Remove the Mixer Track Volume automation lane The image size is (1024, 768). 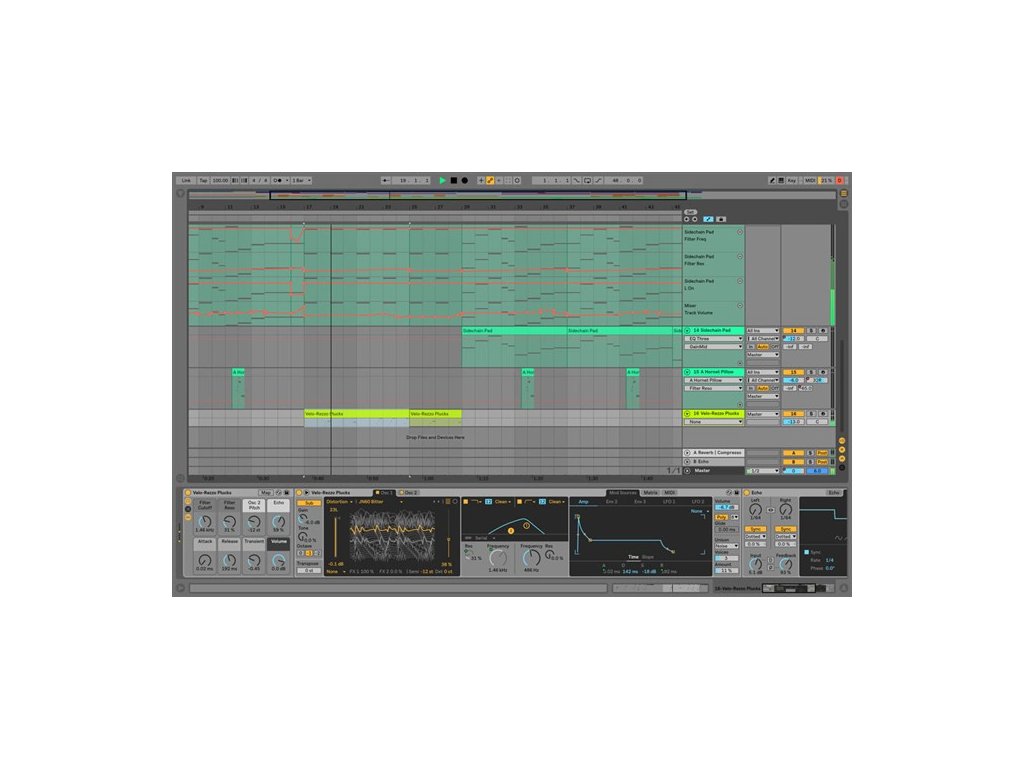pos(740,306)
